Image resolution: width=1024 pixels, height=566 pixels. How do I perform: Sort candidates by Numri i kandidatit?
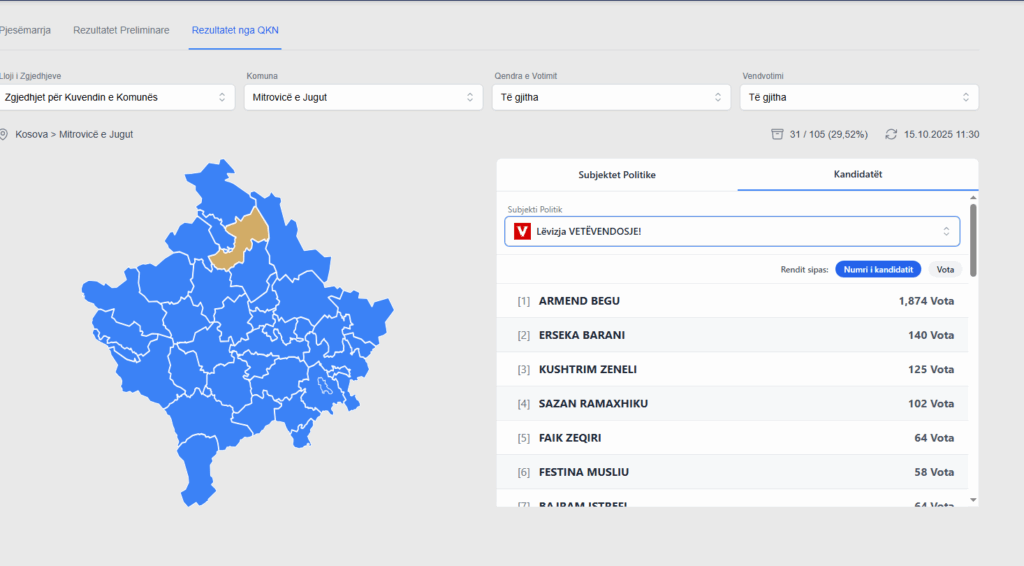pos(878,269)
